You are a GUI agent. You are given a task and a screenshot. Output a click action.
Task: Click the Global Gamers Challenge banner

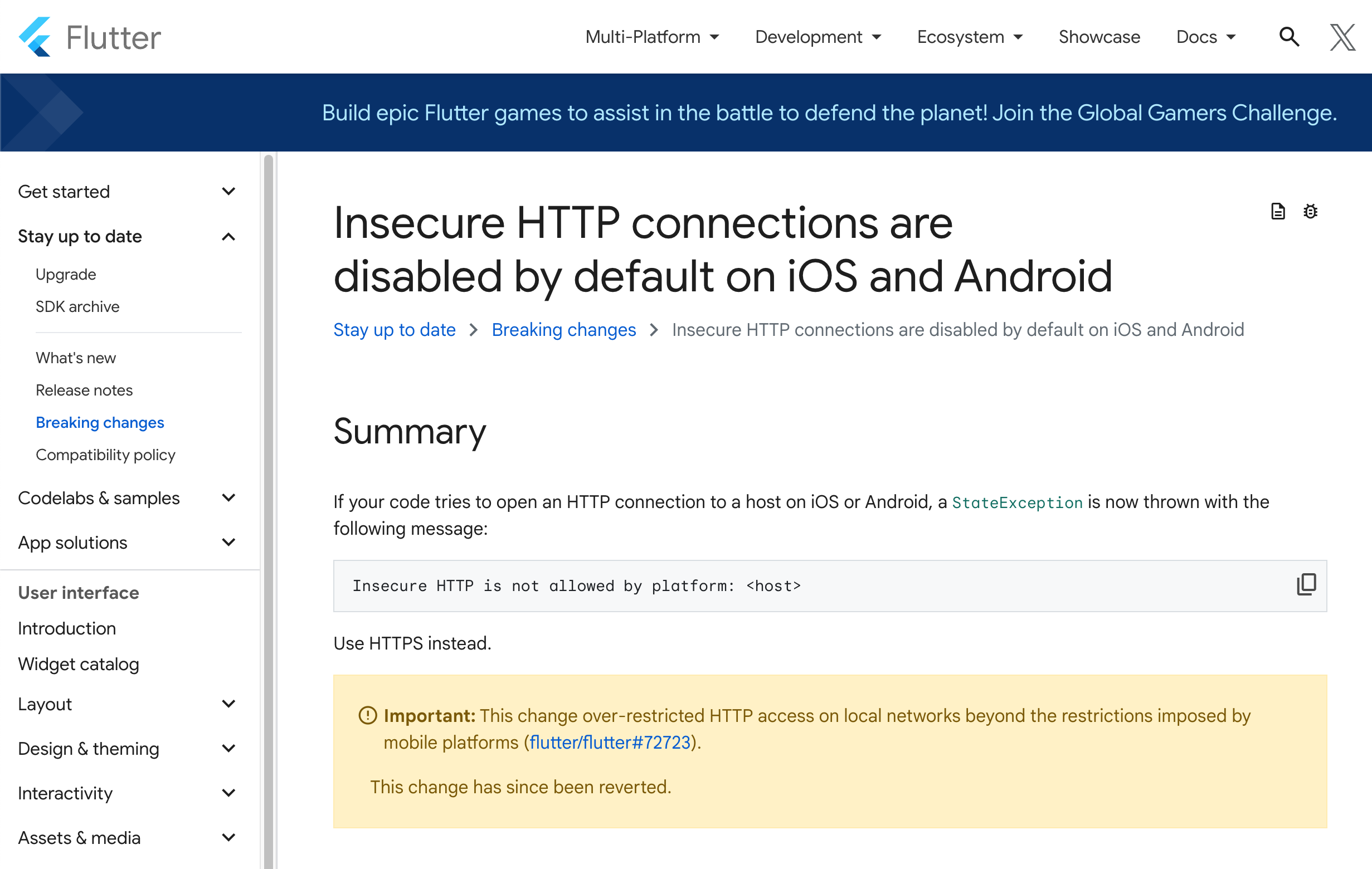(829, 113)
